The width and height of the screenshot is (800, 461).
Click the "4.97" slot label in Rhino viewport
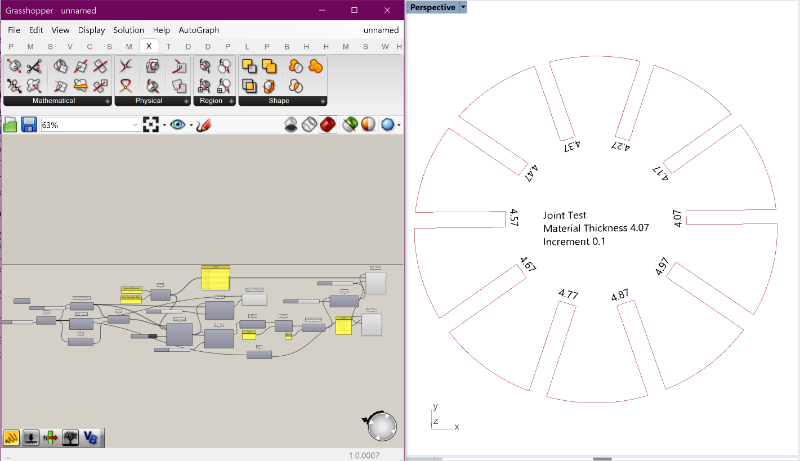coord(662,266)
